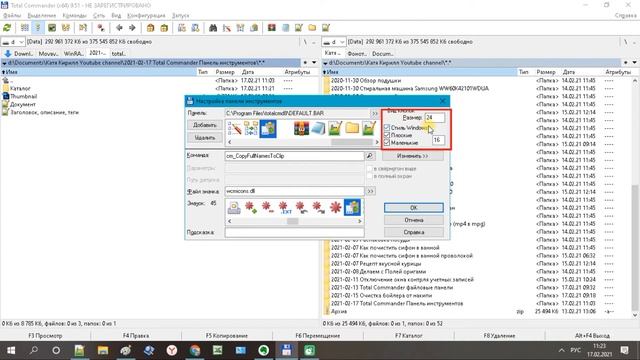
Task: Open right panel directory history down arrow
Action: tap(635, 62)
